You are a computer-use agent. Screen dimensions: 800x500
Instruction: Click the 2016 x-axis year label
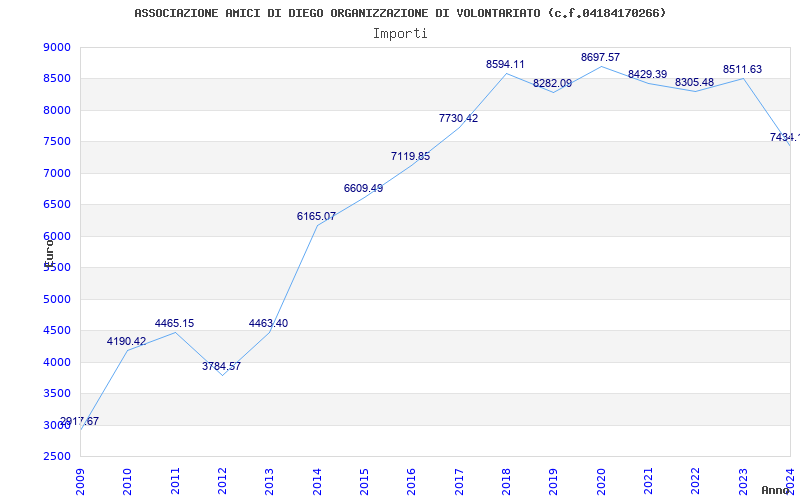tap(412, 482)
